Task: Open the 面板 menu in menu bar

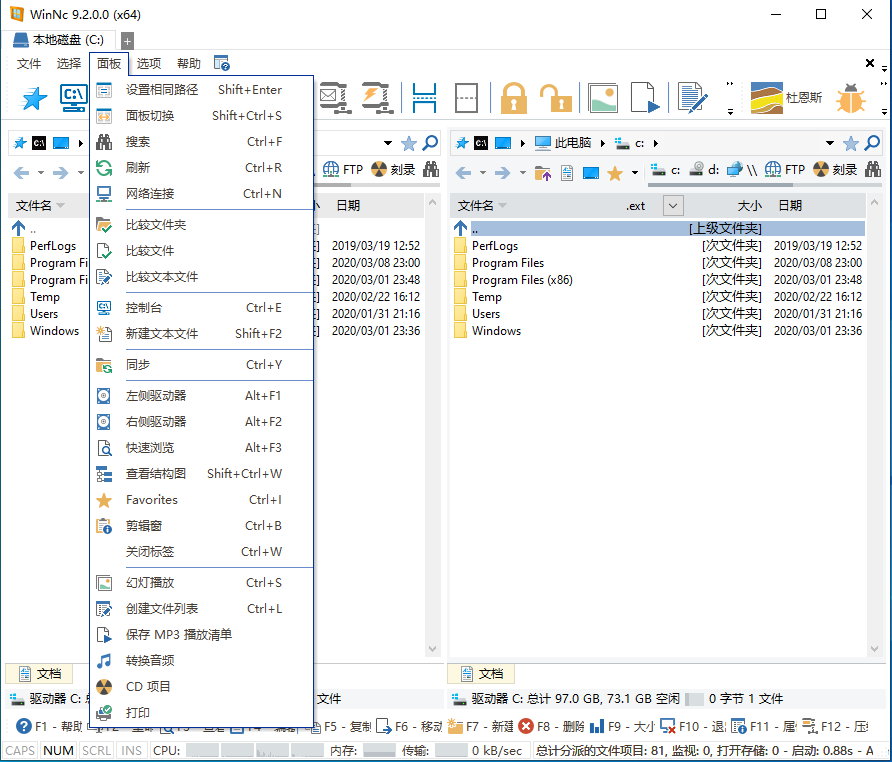Action: pos(109,63)
